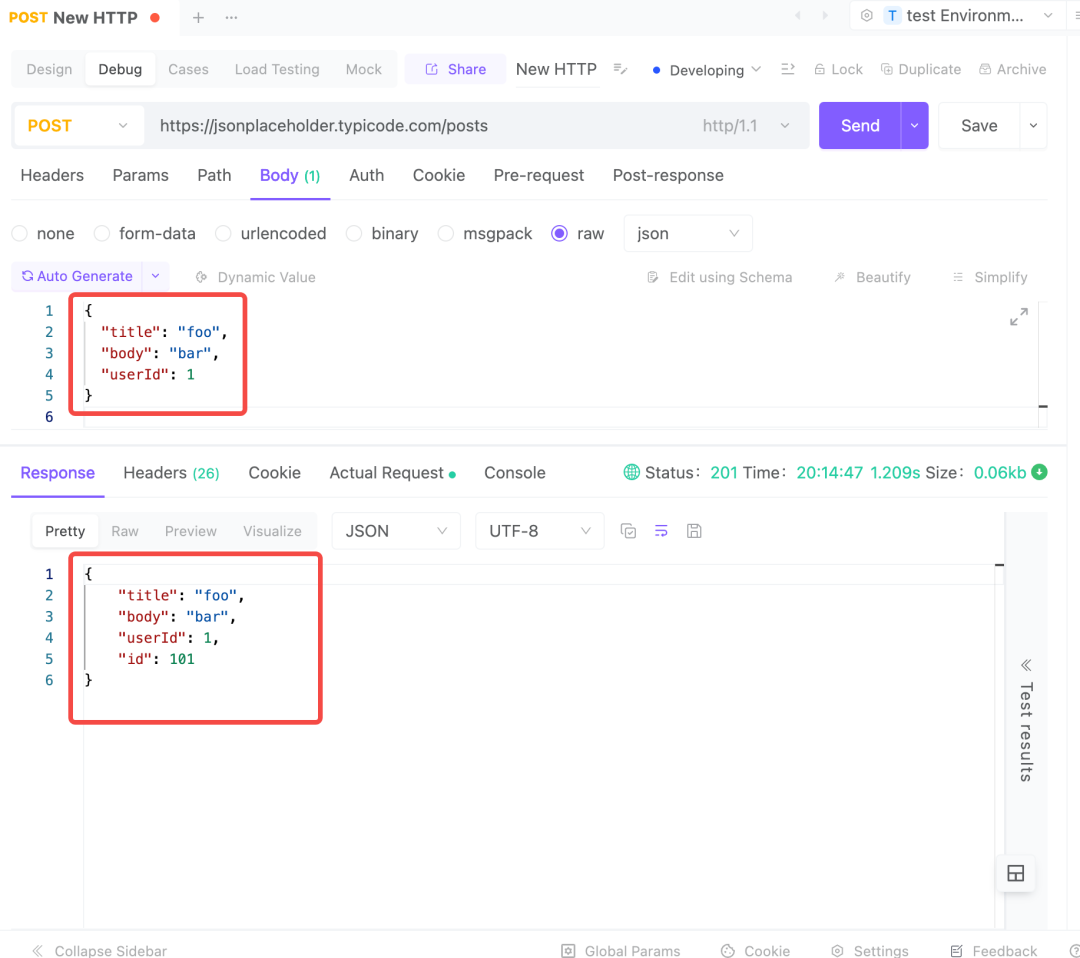1080x958 pixels.
Task: Select the form-data radio button
Action: pyautogui.click(x=102, y=233)
